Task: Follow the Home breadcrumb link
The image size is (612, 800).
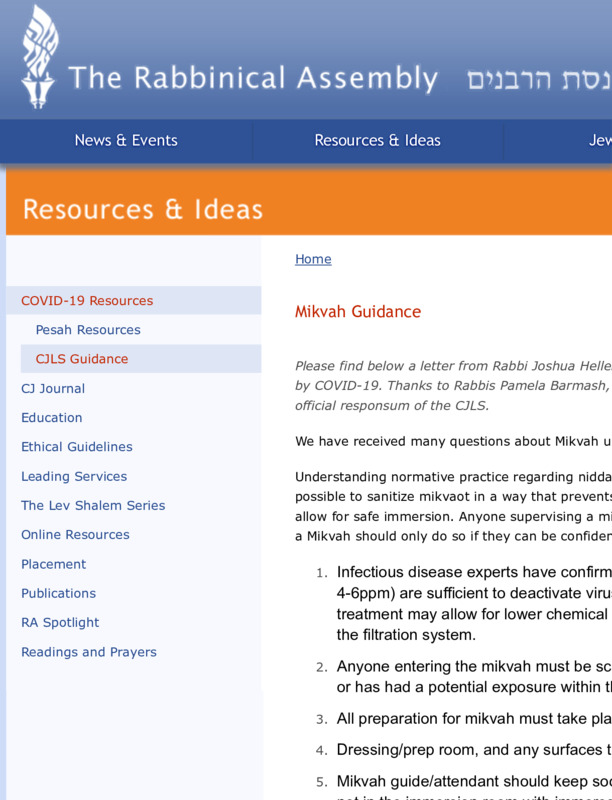Action: pyautogui.click(x=313, y=259)
